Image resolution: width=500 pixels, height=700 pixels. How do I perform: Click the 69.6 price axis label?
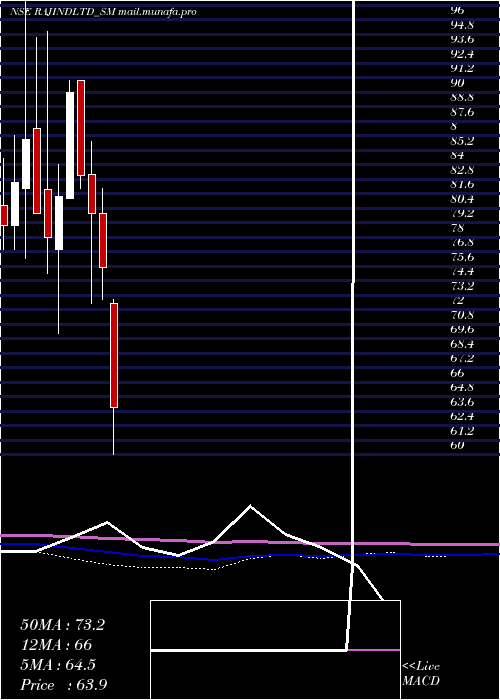pos(462,329)
